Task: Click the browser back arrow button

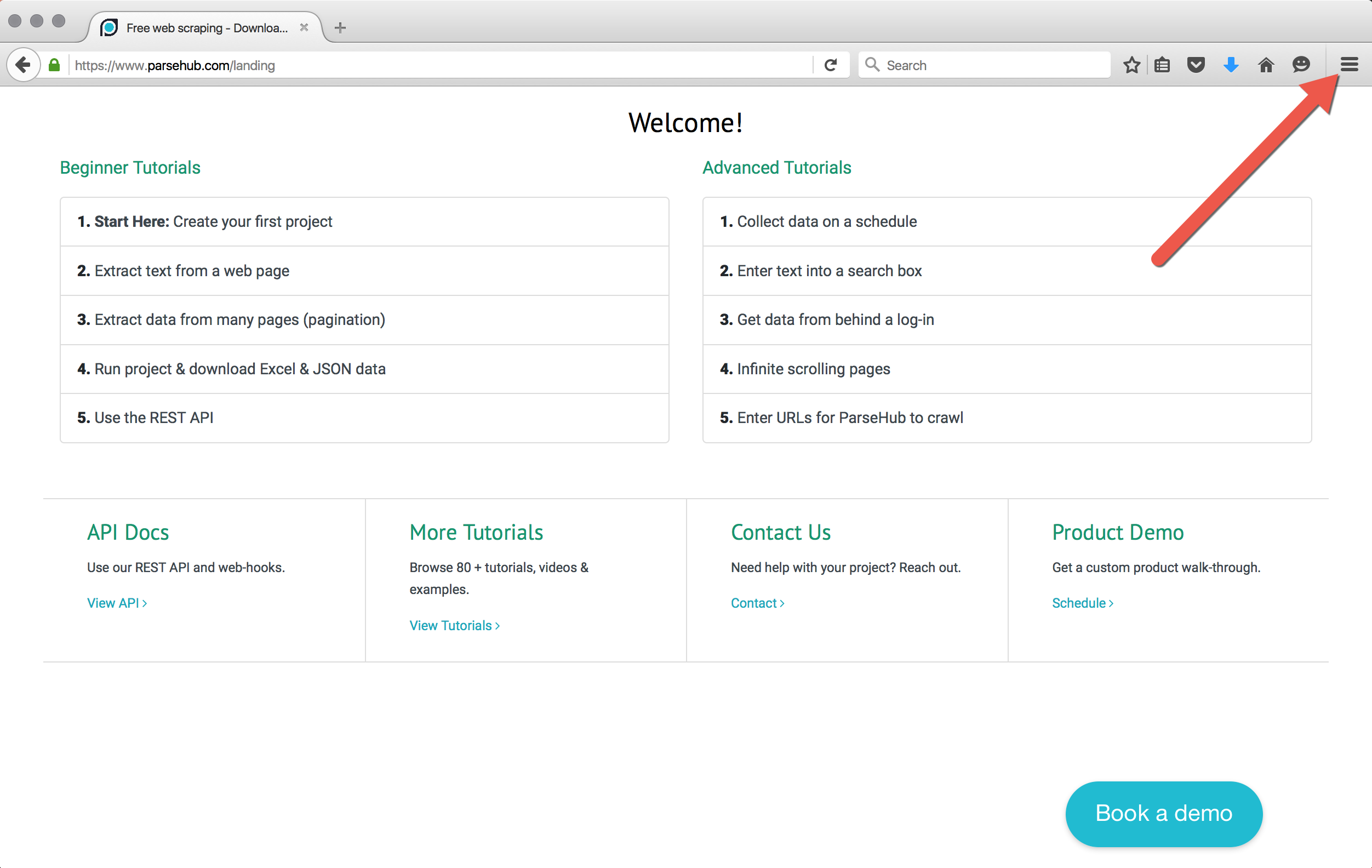Action: point(23,65)
